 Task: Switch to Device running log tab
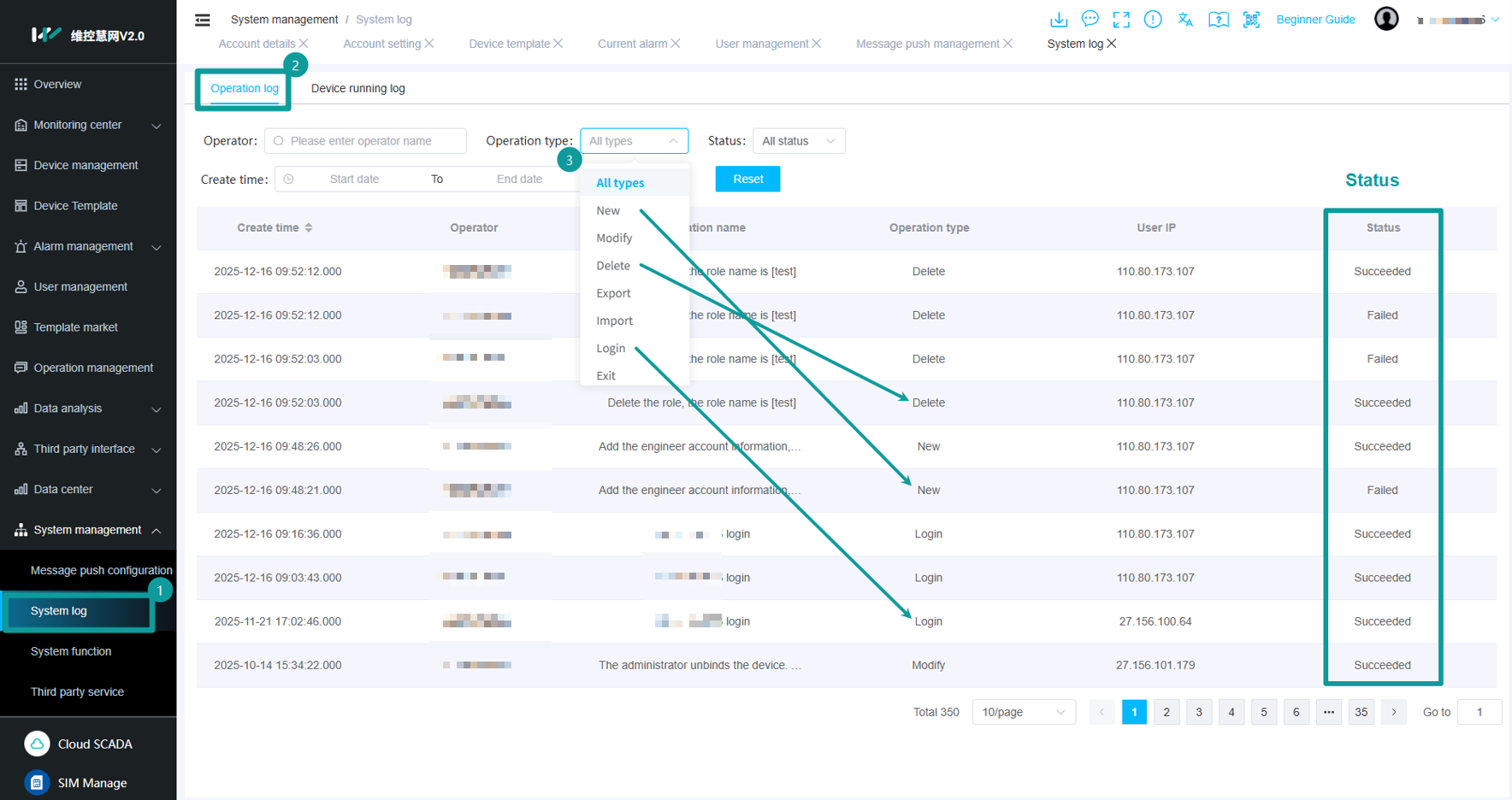[x=357, y=88]
